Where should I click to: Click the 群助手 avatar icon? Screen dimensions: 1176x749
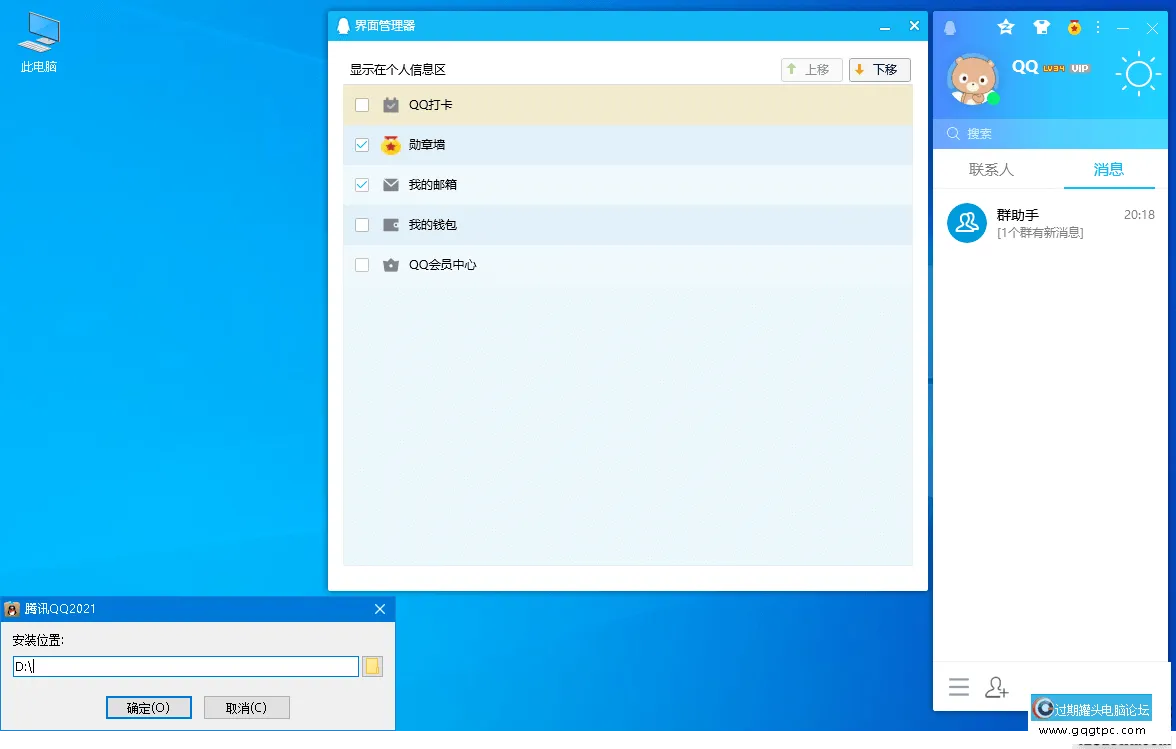(x=966, y=222)
